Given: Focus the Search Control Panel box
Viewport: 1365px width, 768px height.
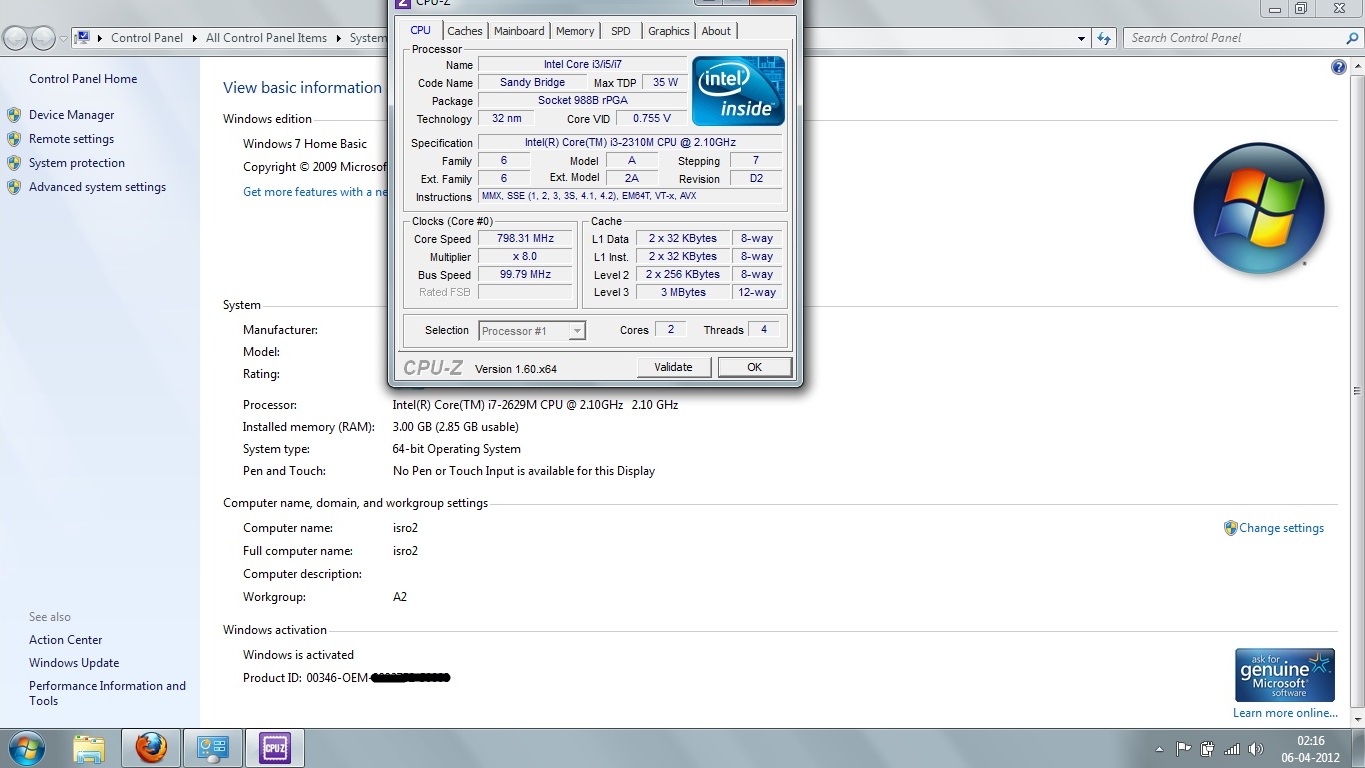Looking at the screenshot, I should (x=1235, y=38).
